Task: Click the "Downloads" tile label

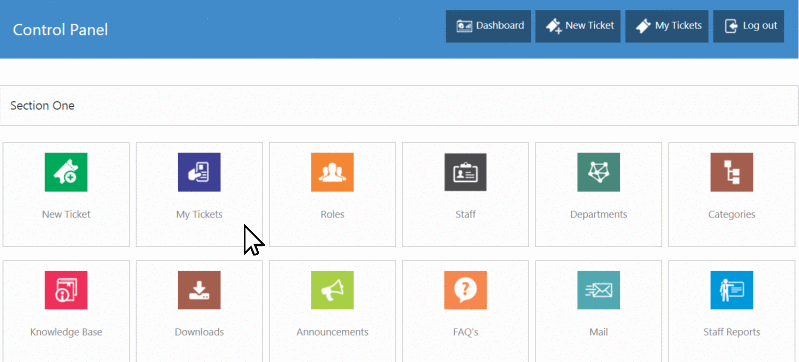Action: pos(199,332)
